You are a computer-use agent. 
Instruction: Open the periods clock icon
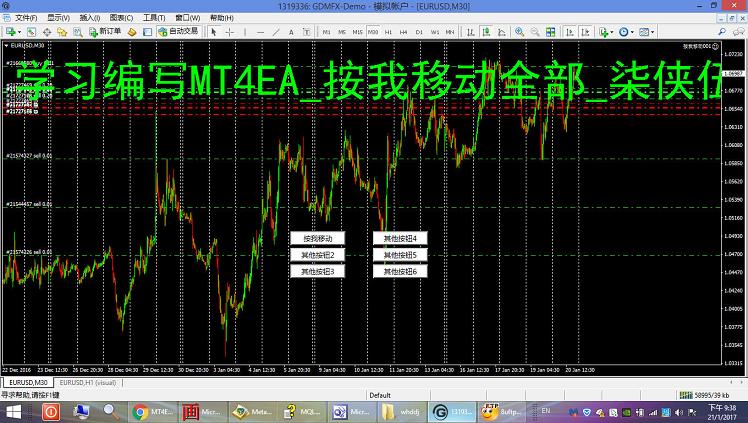click(x=623, y=32)
